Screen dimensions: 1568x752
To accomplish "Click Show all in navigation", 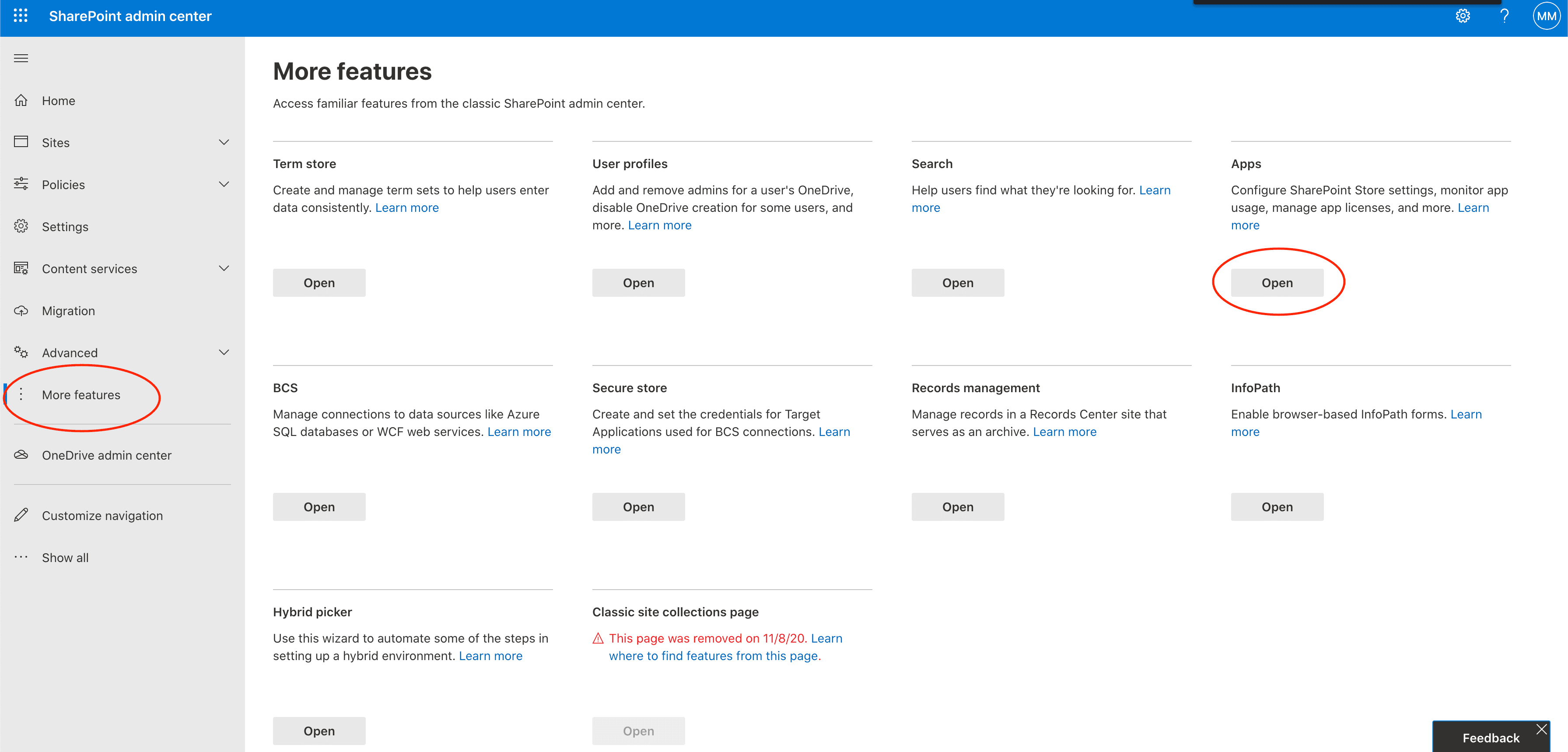I will (65, 557).
